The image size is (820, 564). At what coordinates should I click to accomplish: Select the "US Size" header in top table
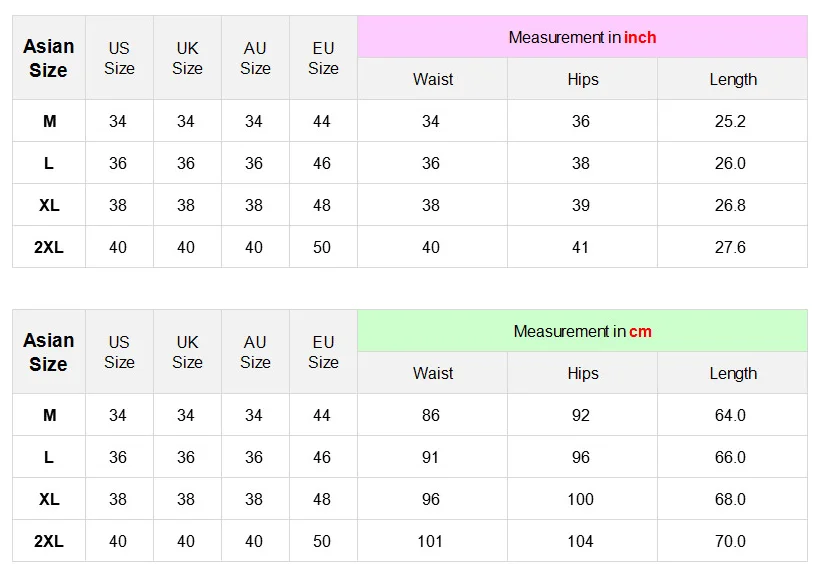(119, 58)
